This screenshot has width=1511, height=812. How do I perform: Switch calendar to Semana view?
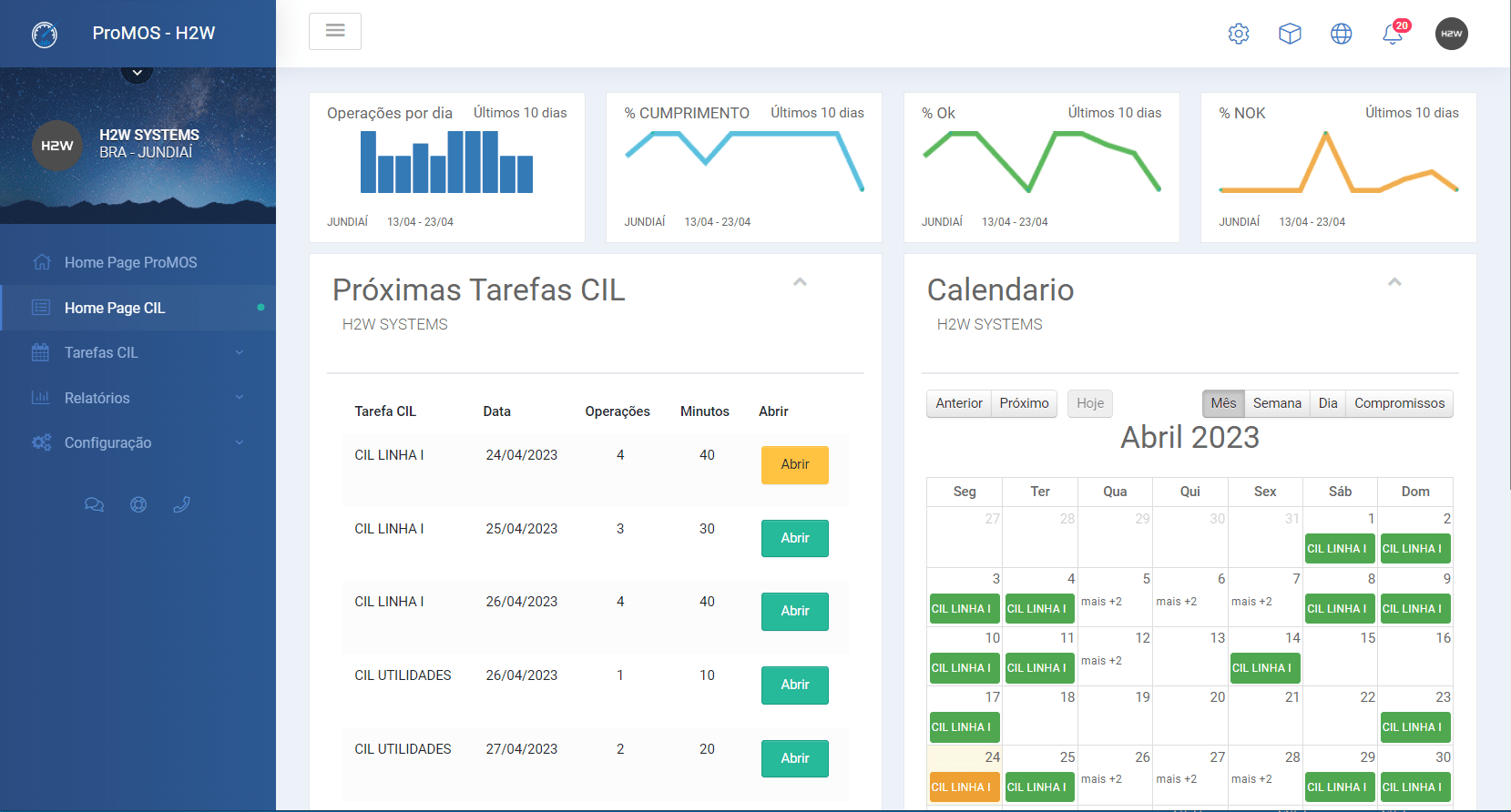(x=1277, y=403)
